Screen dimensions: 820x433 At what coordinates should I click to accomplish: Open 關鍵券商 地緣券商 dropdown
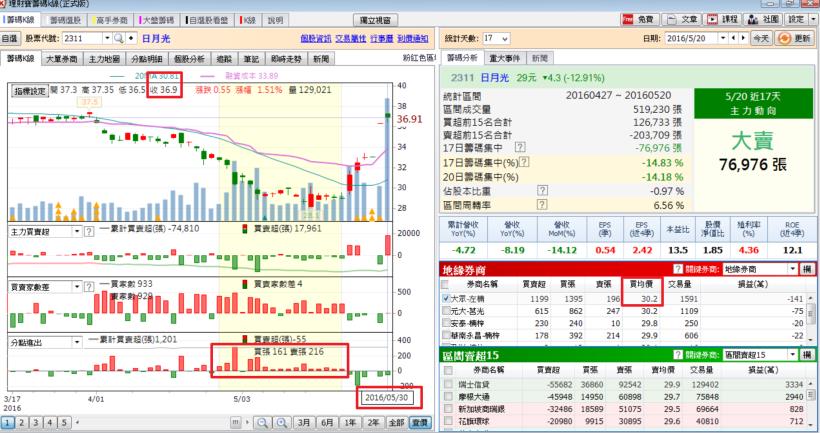point(793,269)
